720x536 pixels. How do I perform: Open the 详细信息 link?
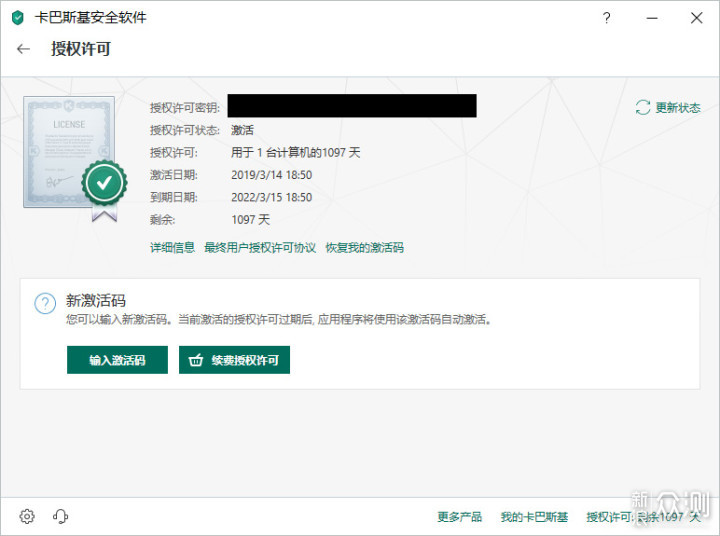point(172,248)
